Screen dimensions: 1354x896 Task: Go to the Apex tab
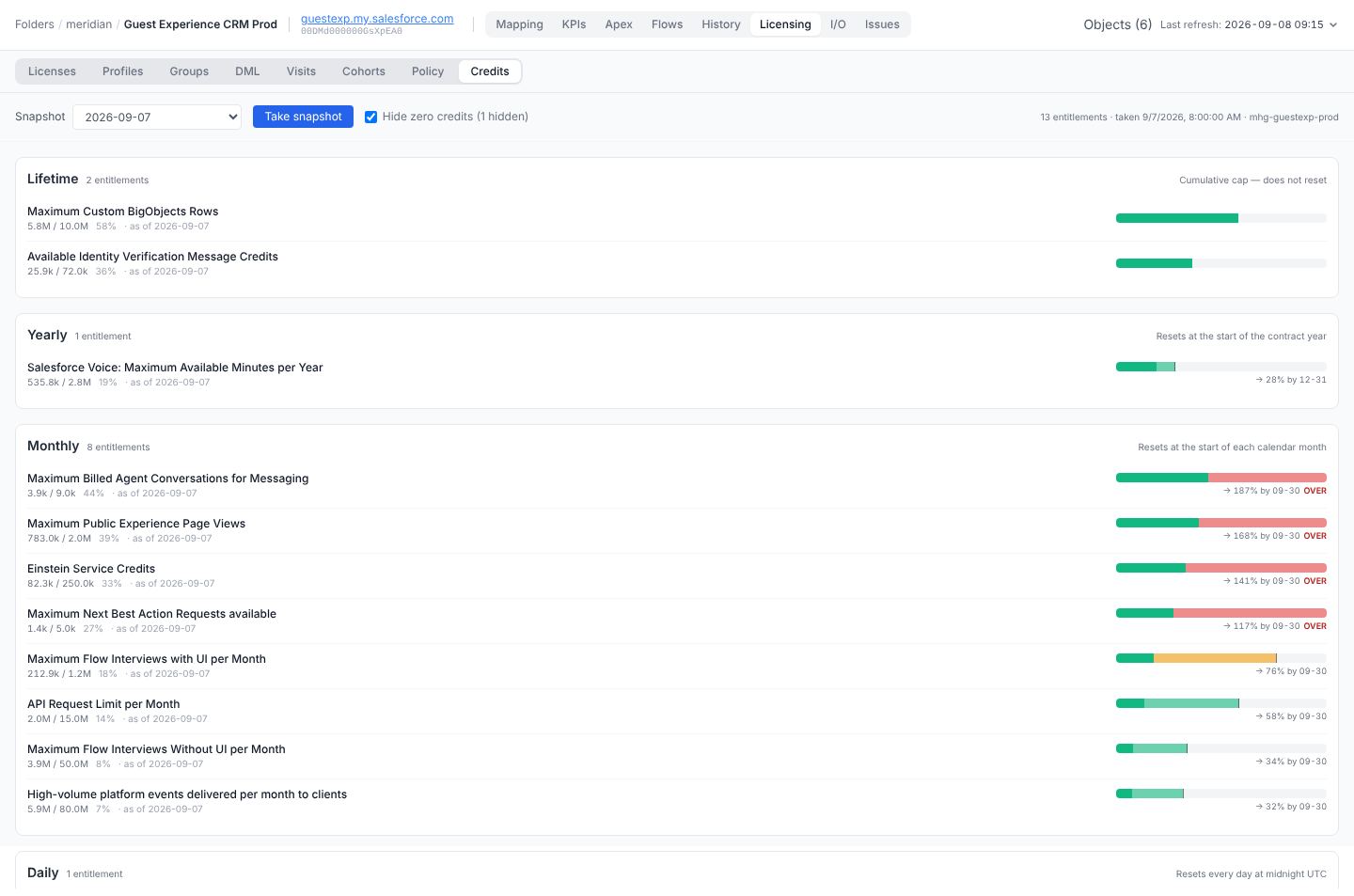619,24
